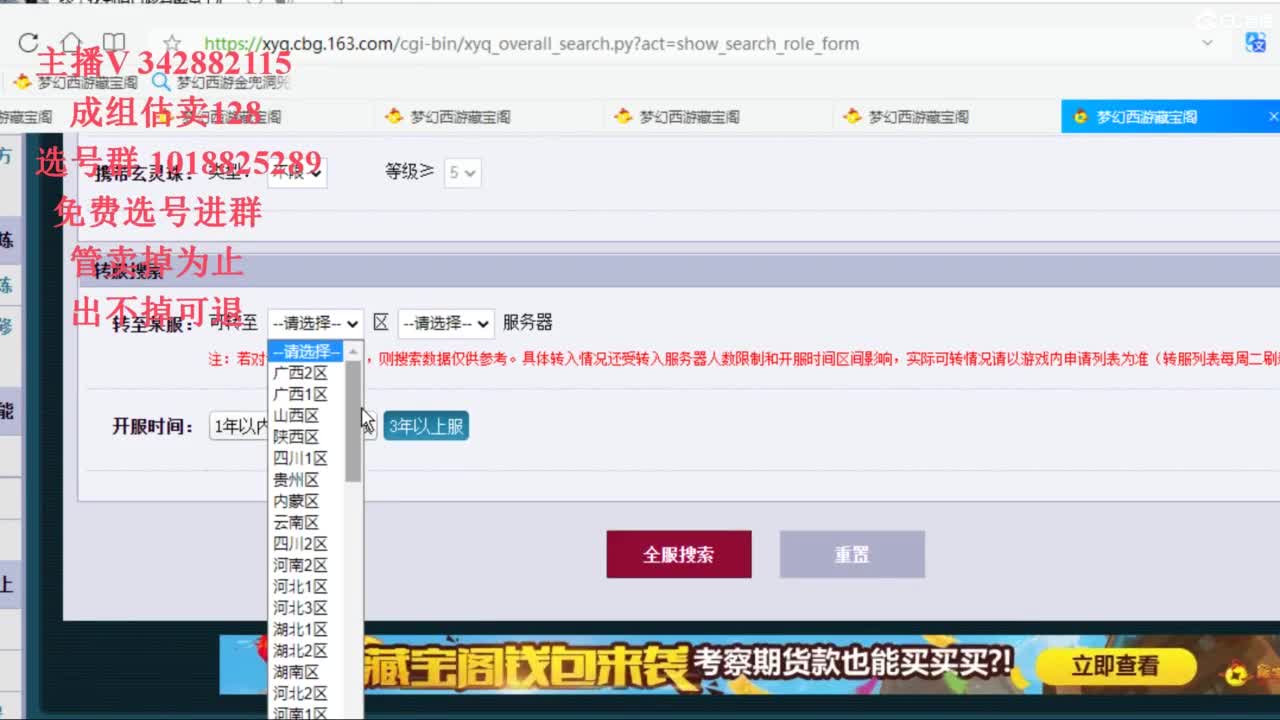Open the 服务器 server select dropdown
This screenshot has height=720, width=1280.
tap(446, 323)
